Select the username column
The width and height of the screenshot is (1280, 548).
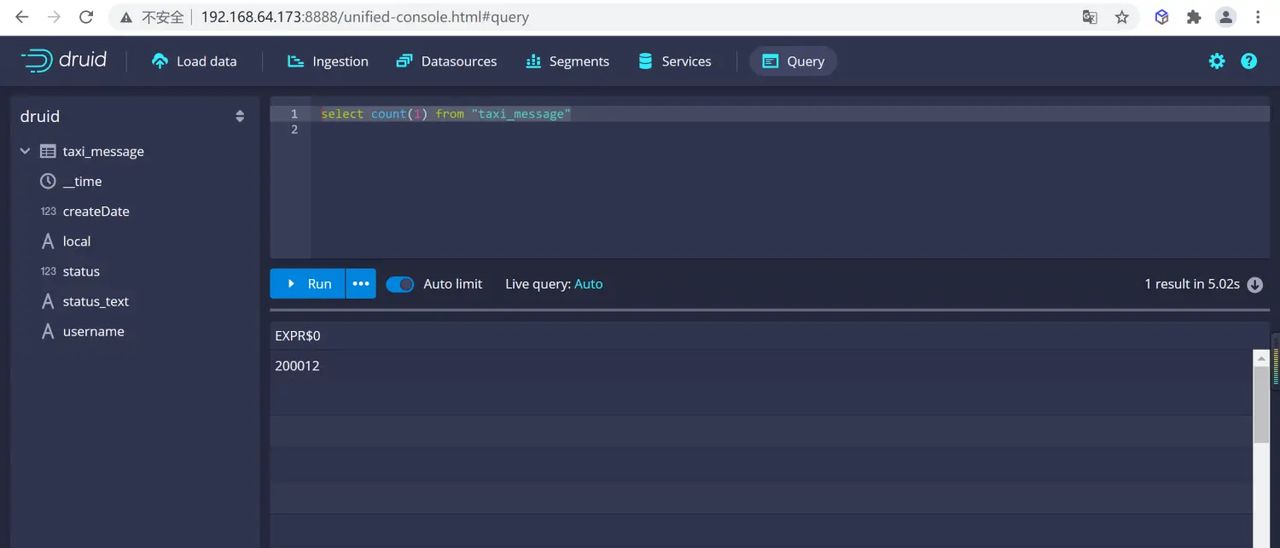click(x=94, y=331)
